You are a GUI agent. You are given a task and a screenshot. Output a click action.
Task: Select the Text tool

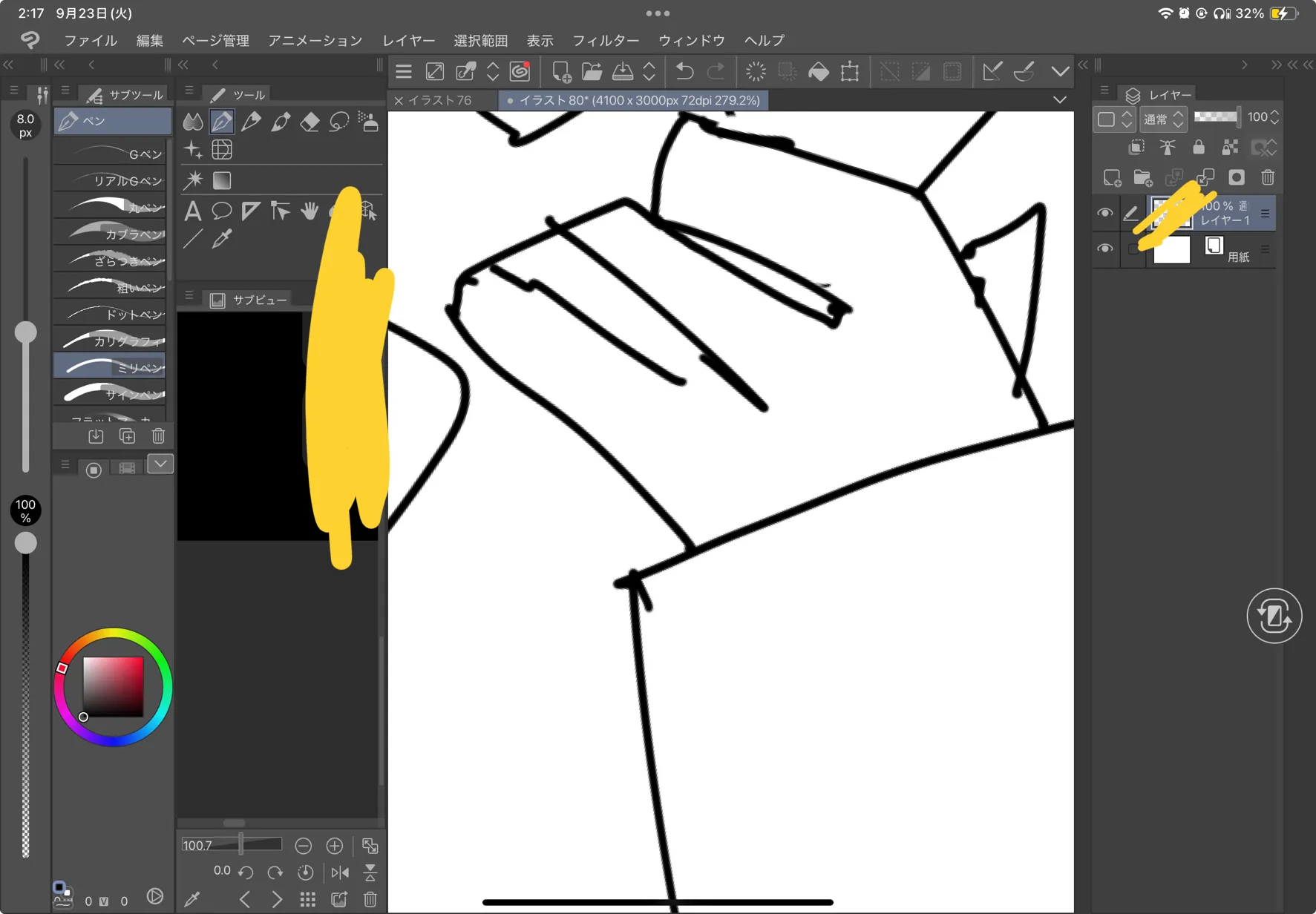pyautogui.click(x=193, y=211)
